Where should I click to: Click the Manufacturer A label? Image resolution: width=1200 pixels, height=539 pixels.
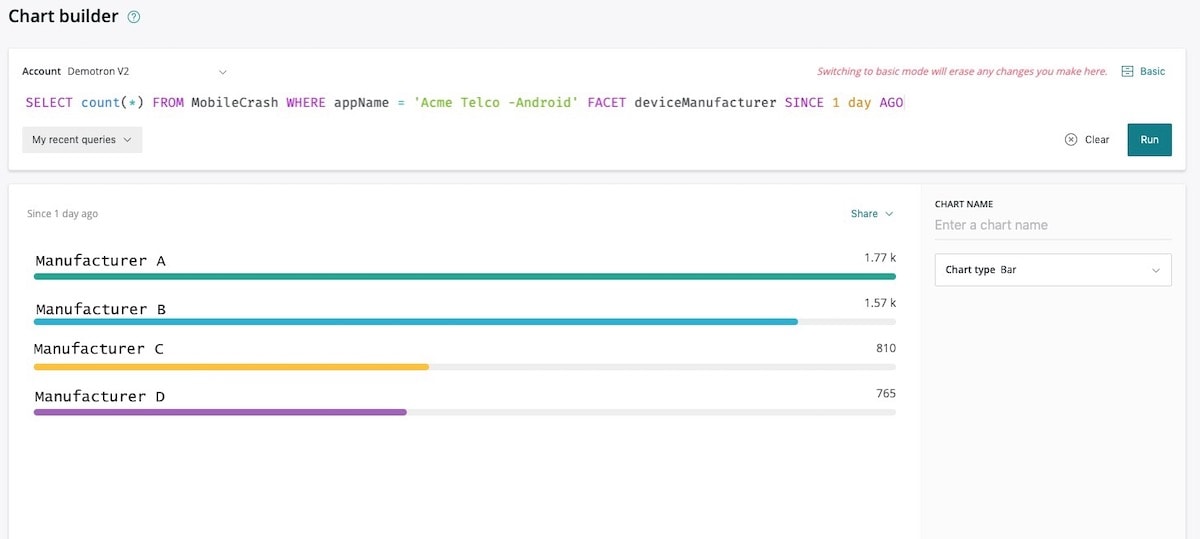(x=100, y=261)
